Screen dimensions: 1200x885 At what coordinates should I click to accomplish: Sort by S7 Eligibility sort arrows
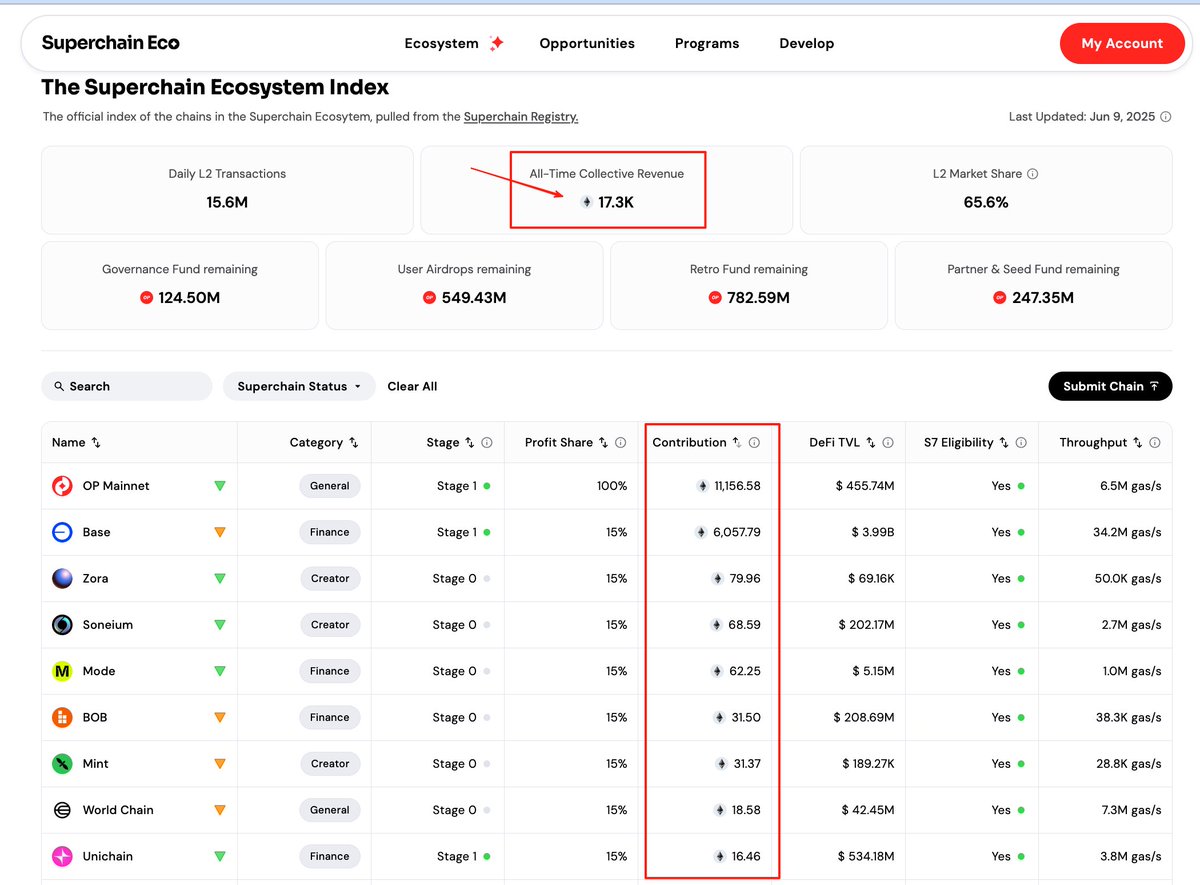point(1004,442)
